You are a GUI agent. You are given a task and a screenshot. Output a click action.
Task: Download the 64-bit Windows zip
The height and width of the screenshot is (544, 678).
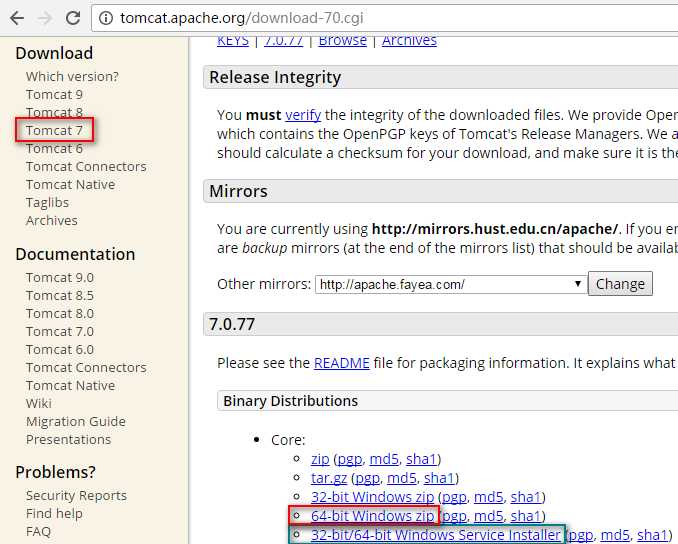(x=372, y=516)
